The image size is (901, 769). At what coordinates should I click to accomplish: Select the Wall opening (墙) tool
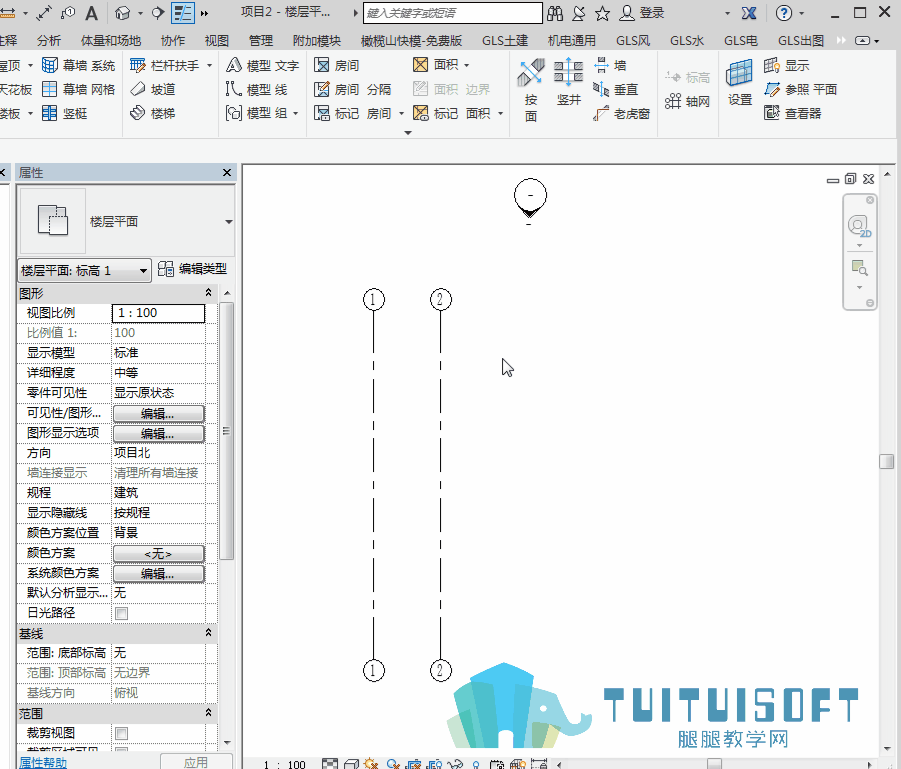click(x=610, y=66)
